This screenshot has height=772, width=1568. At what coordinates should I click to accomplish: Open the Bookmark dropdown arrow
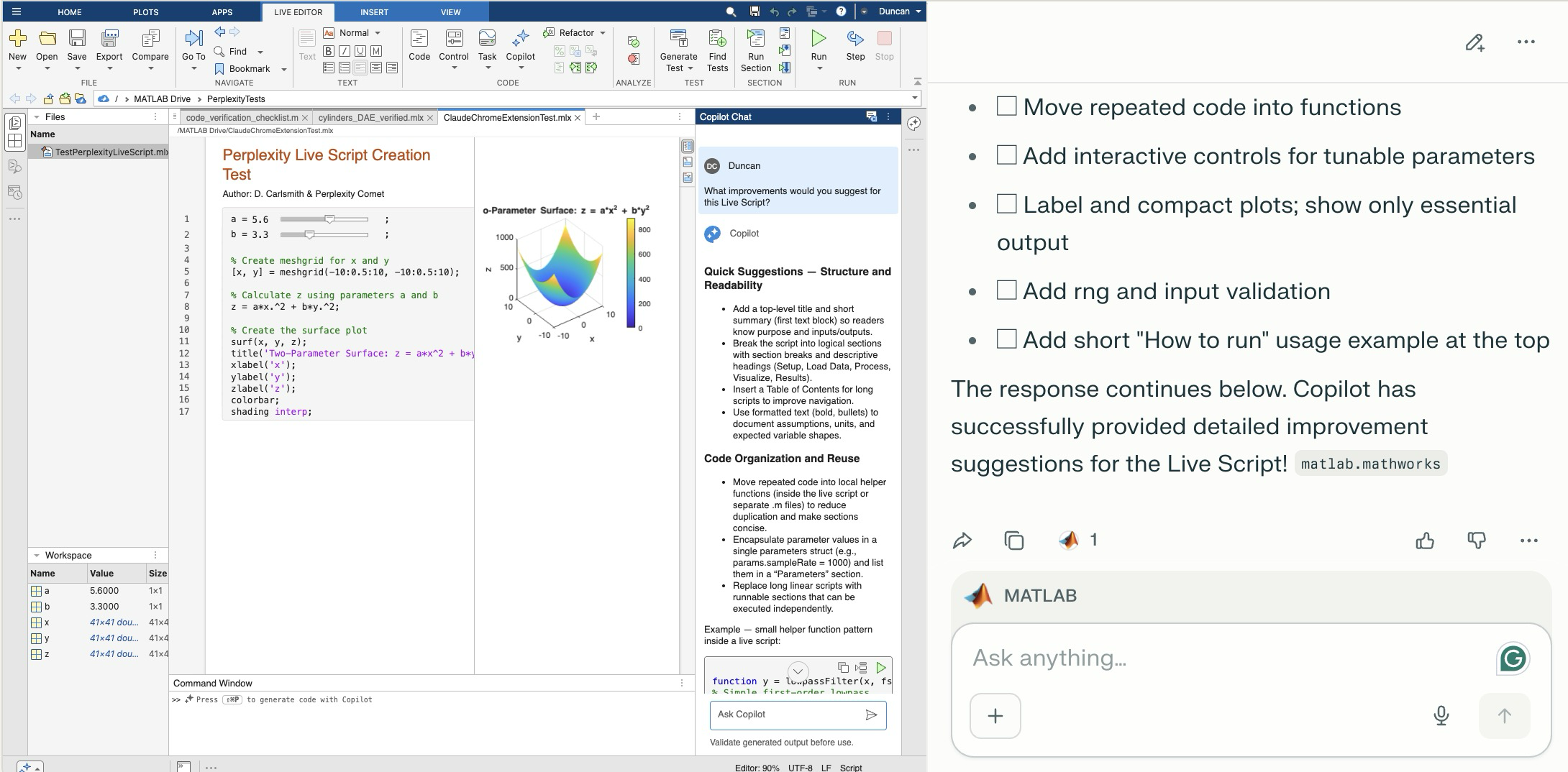coord(284,69)
